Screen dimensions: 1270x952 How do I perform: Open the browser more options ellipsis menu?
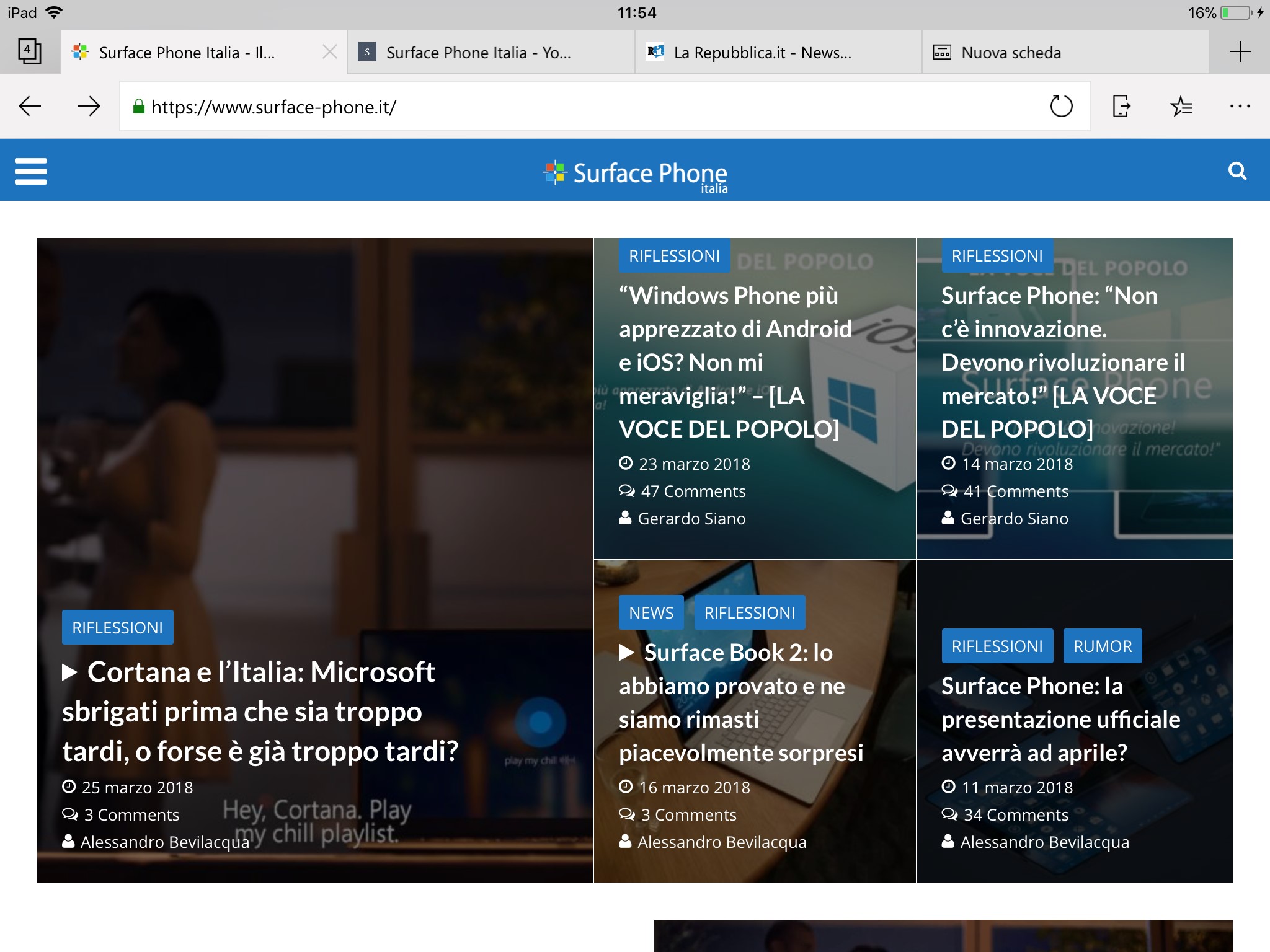click(x=1240, y=107)
